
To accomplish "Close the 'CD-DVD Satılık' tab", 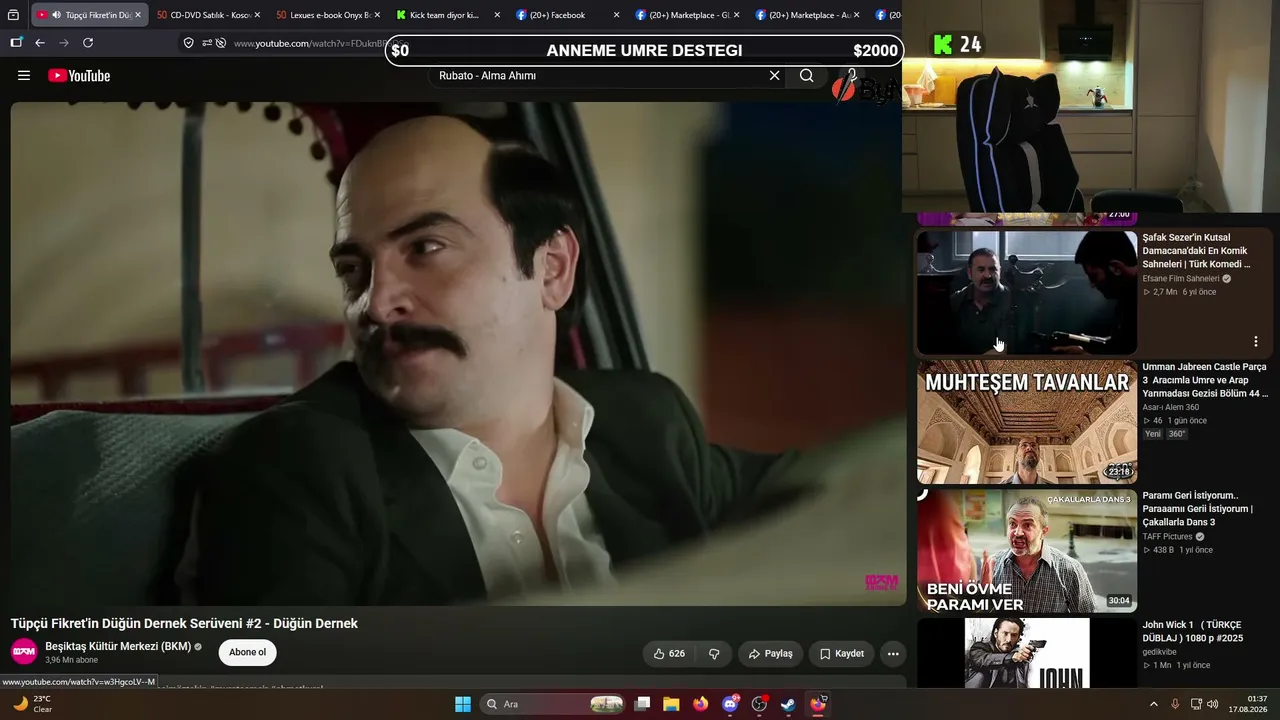I will (257, 15).
